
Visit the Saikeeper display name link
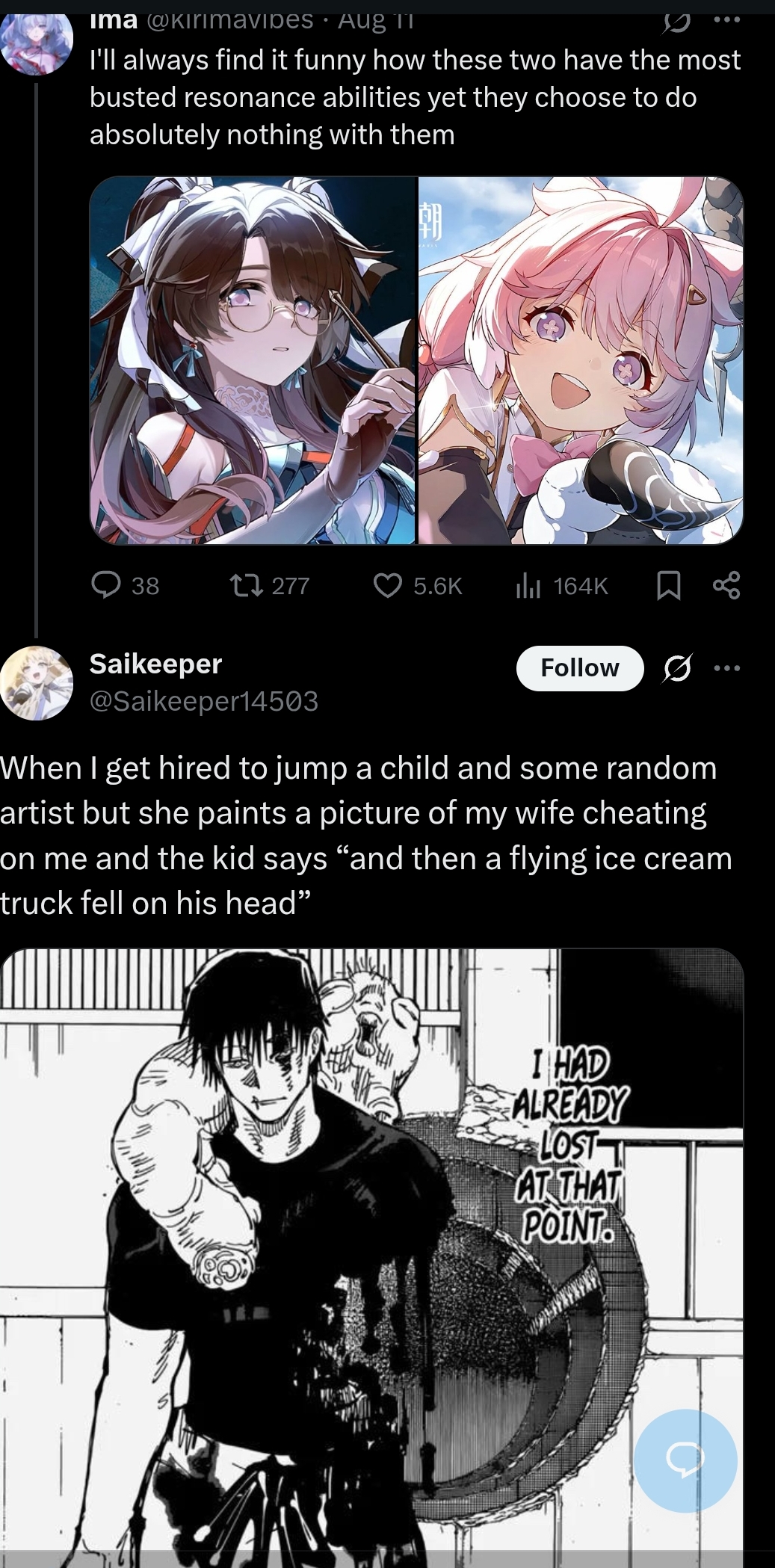coord(155,664)
